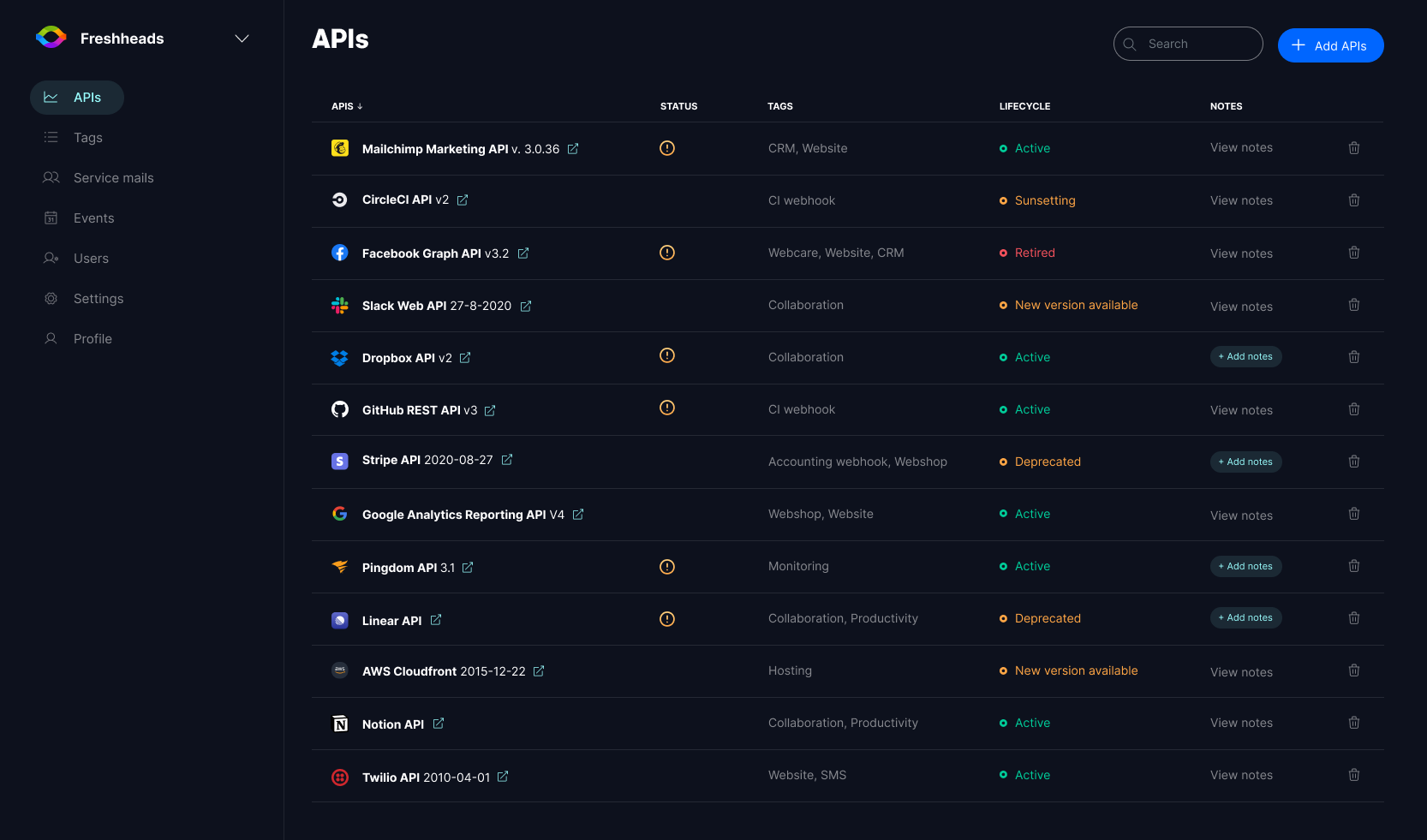Click New version available for Slack Web API
The height and width of the screenshot is (840, 1427).
[1069, 305]
